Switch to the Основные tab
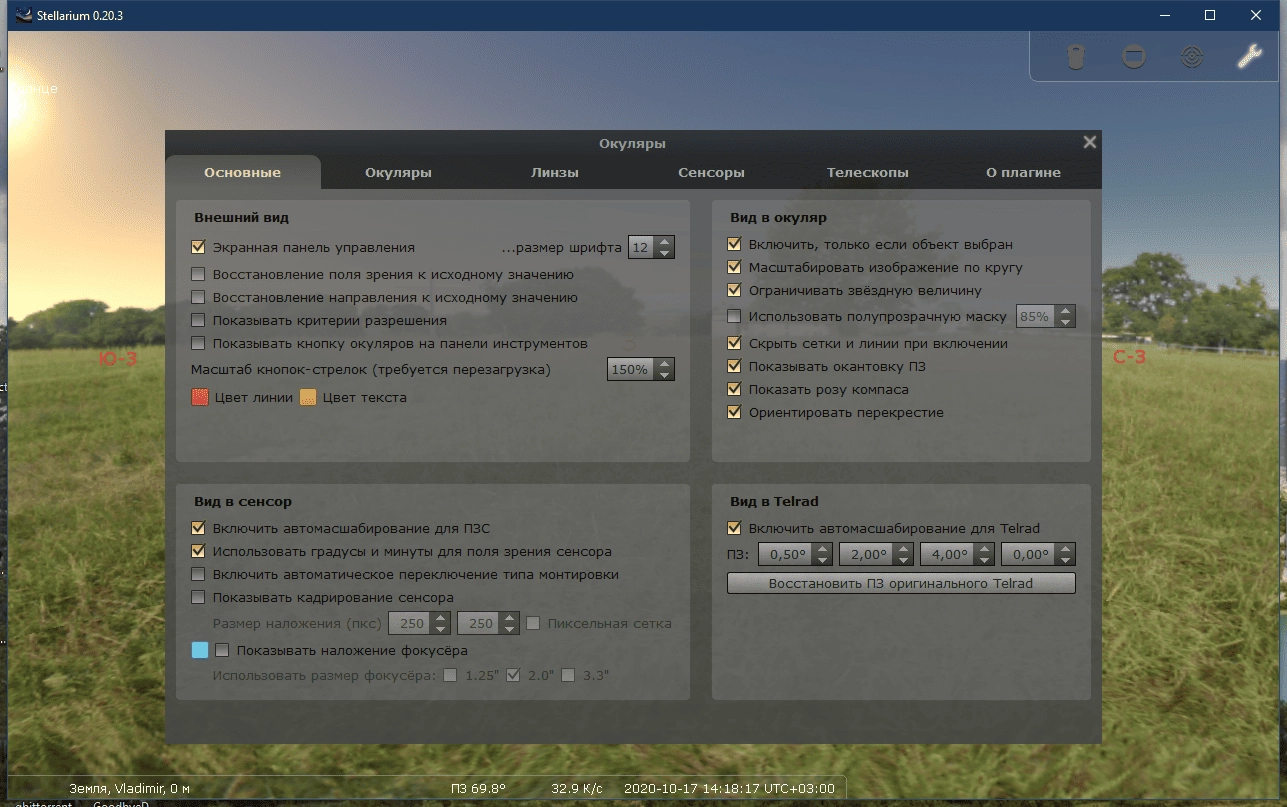Viewport: 1287px width, 807px height. pyautogui.click(x=243, y=172)
